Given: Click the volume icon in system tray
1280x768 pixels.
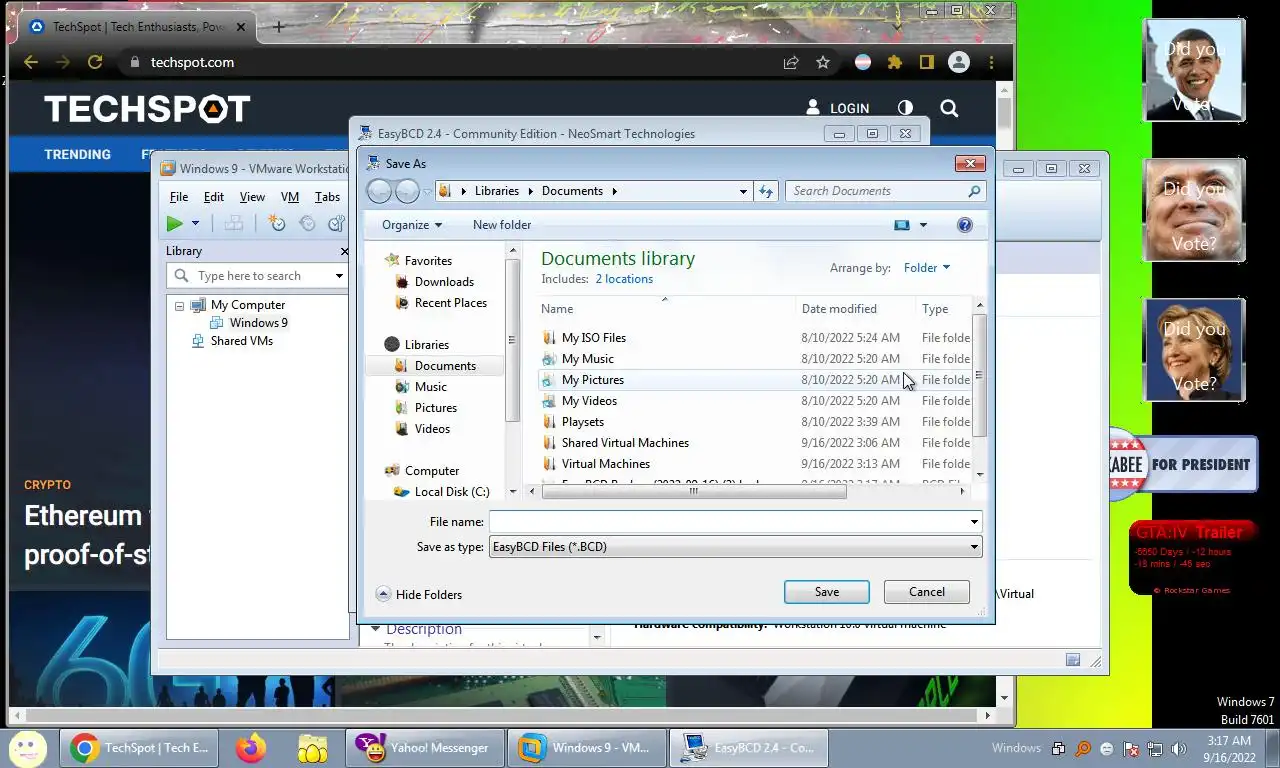Looking at the screenshot, I should [1179, 748].
